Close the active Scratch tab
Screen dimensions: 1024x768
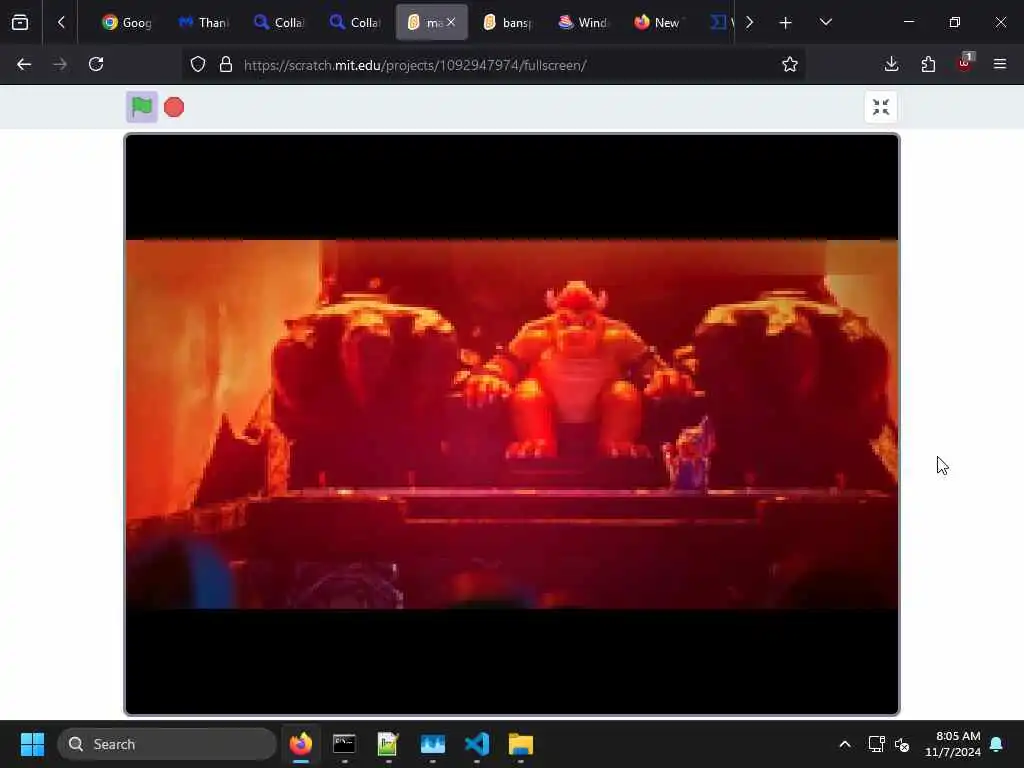tap(451, 22)
